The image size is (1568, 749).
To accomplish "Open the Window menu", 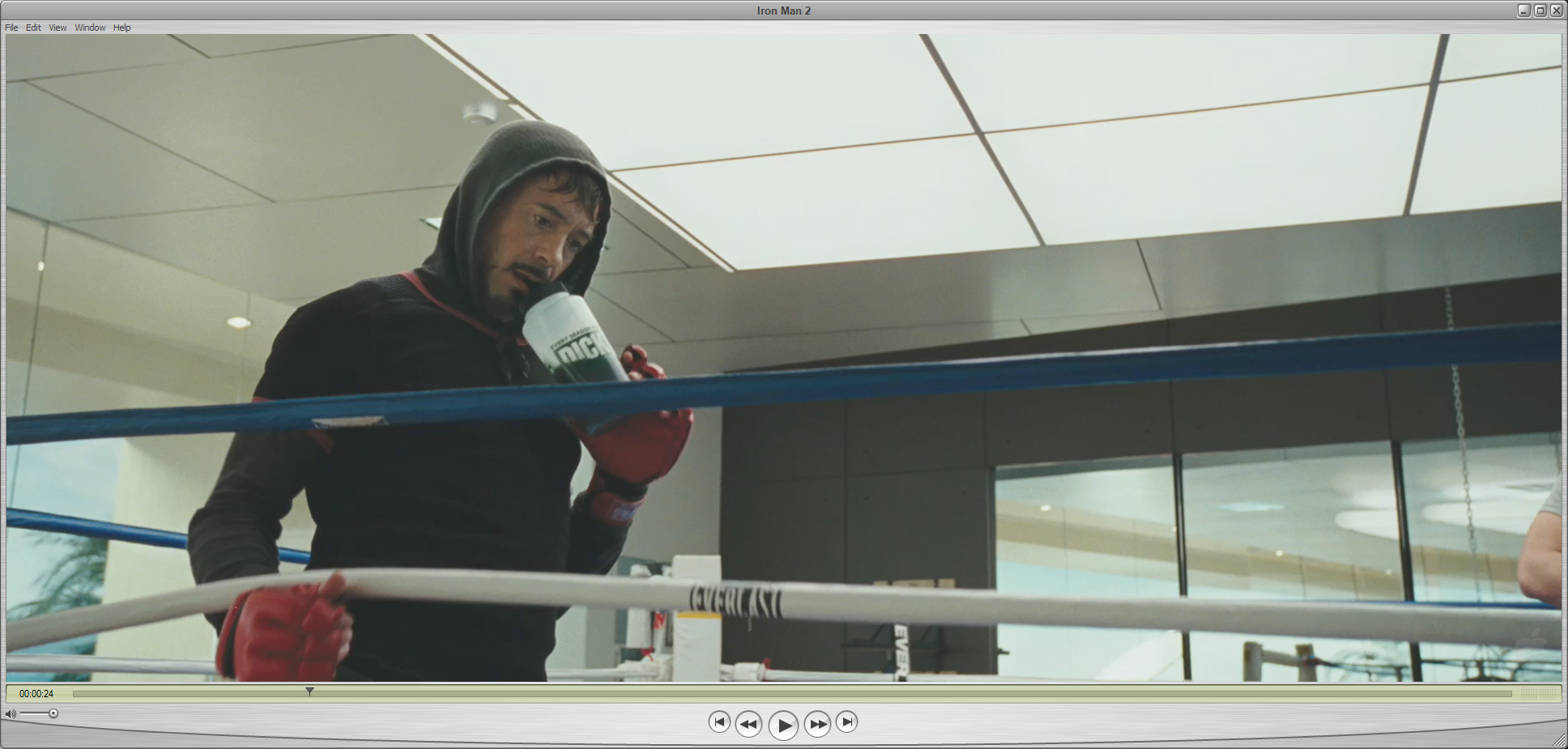I will (x=90, y=28).
